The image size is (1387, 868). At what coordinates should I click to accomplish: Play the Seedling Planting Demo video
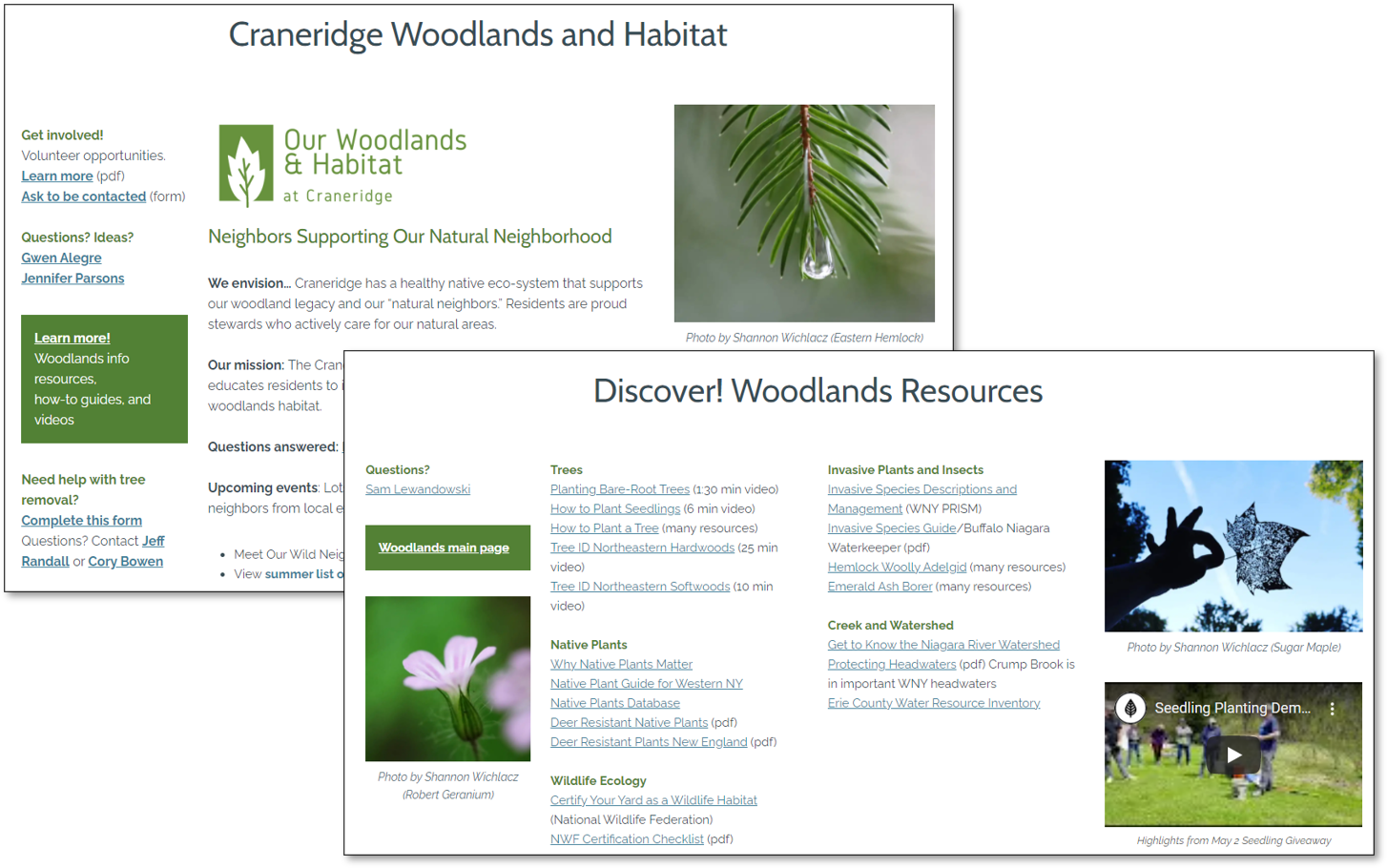click(1233, 755)
